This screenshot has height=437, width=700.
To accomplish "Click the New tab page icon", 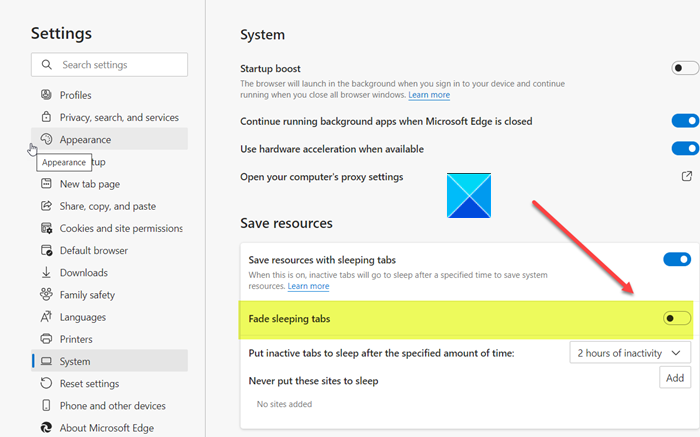I will click(x=46, y=183).
